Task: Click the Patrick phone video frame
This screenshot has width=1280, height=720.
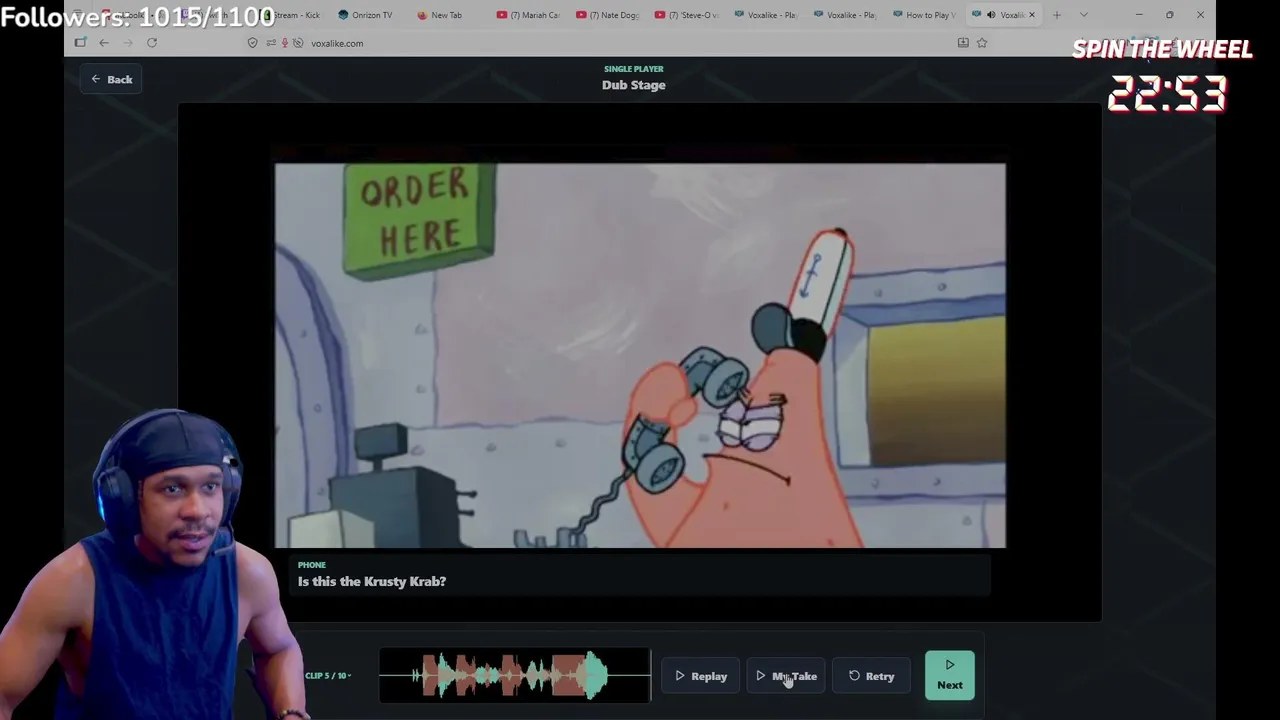Action: [x=640, y=355]
